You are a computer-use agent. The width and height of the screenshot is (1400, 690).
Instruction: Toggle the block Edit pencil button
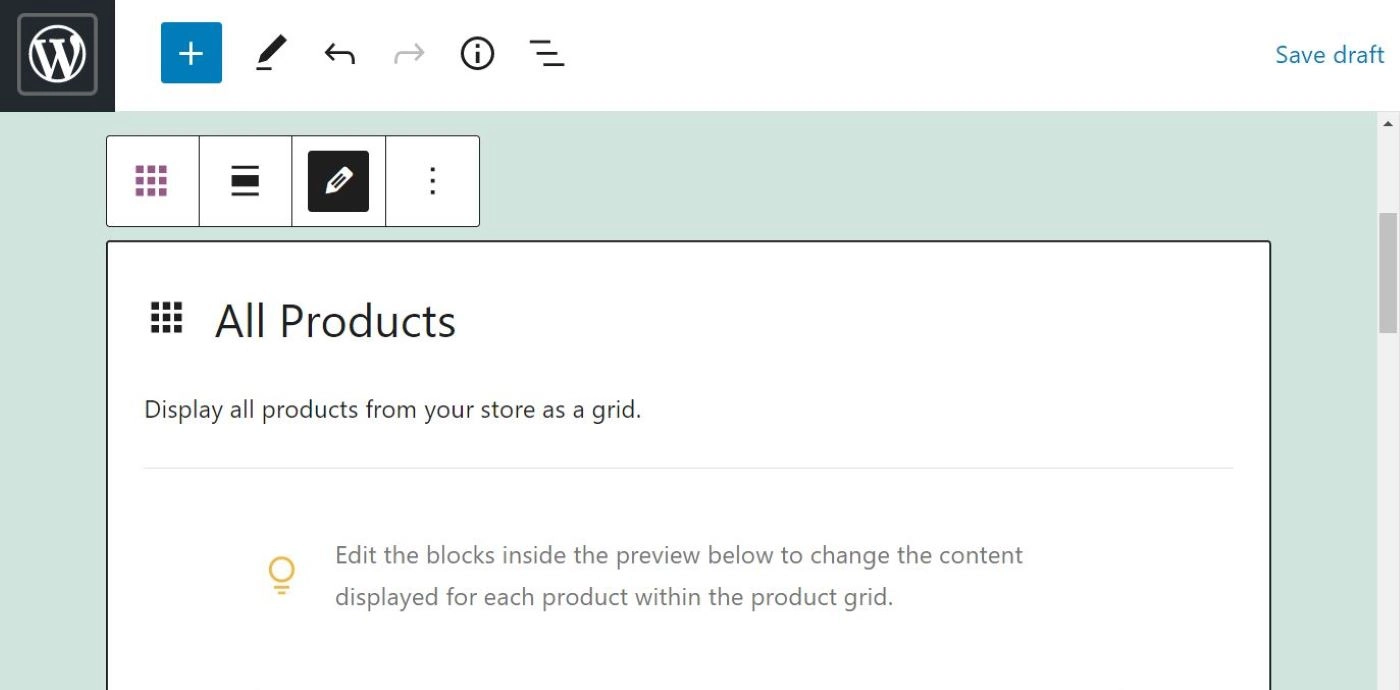click(x=338, y=181)
